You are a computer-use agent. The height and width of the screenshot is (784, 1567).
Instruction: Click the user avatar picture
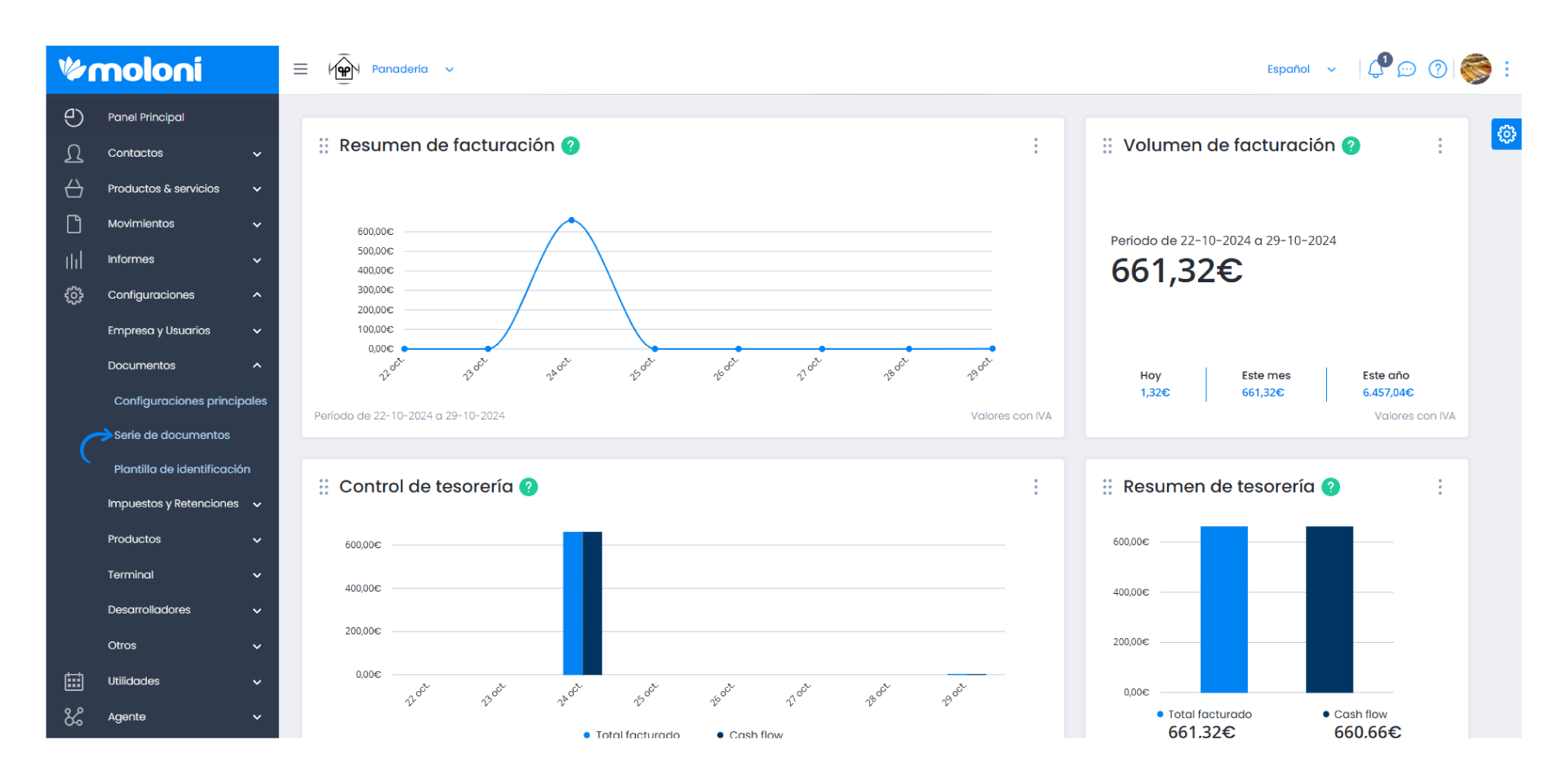tap(1476, 69)
